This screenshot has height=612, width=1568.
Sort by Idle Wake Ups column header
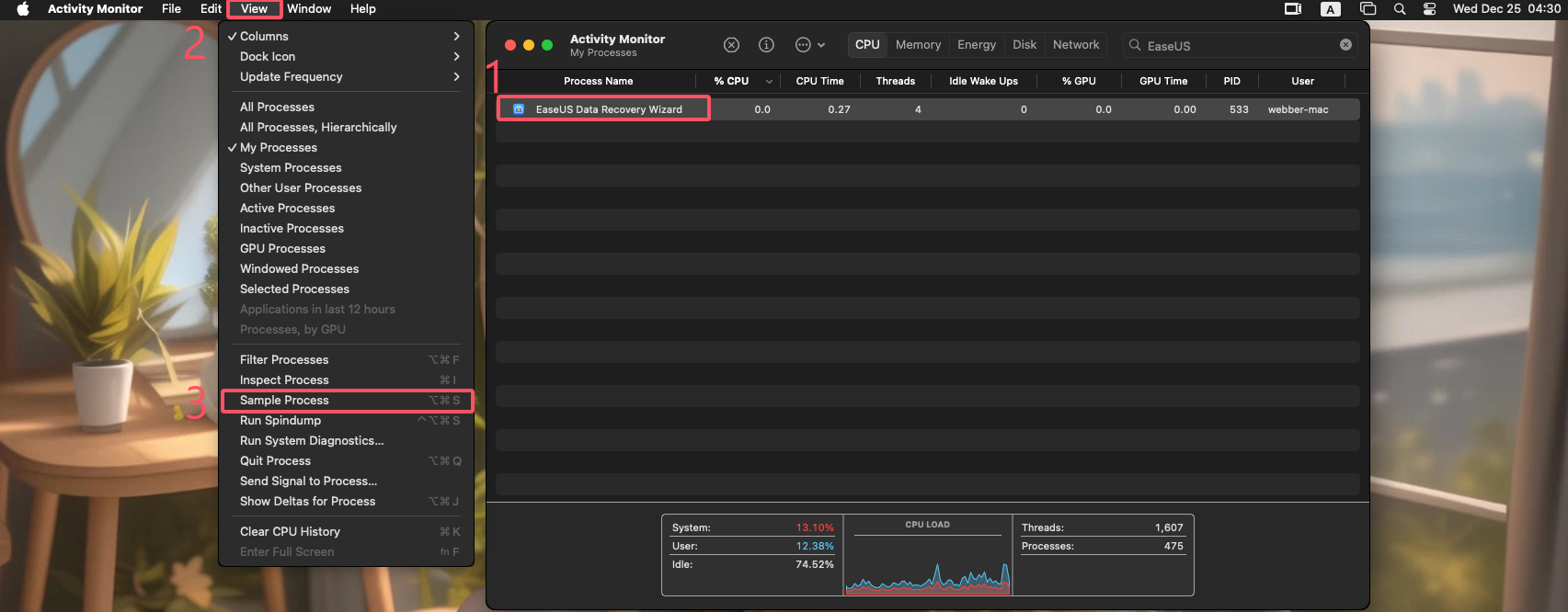[x=983, y=81]
